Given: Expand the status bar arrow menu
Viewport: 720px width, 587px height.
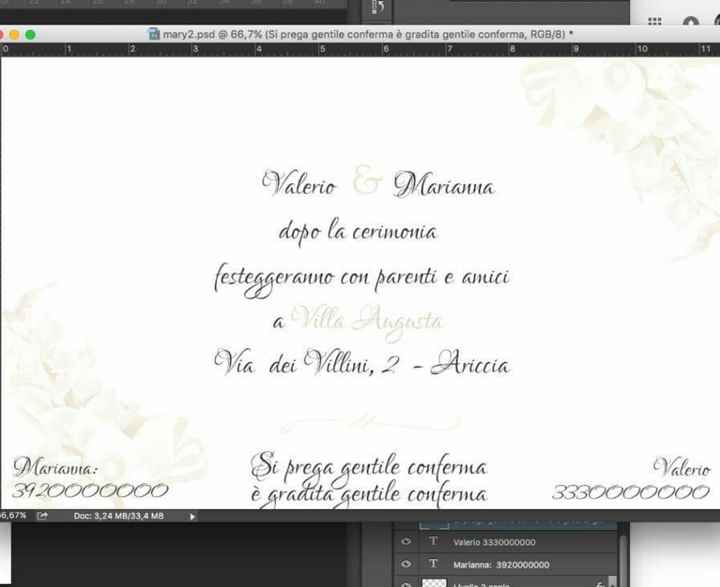Looking at the screenshot, I should pyautogui.click(x=193, y=516).
